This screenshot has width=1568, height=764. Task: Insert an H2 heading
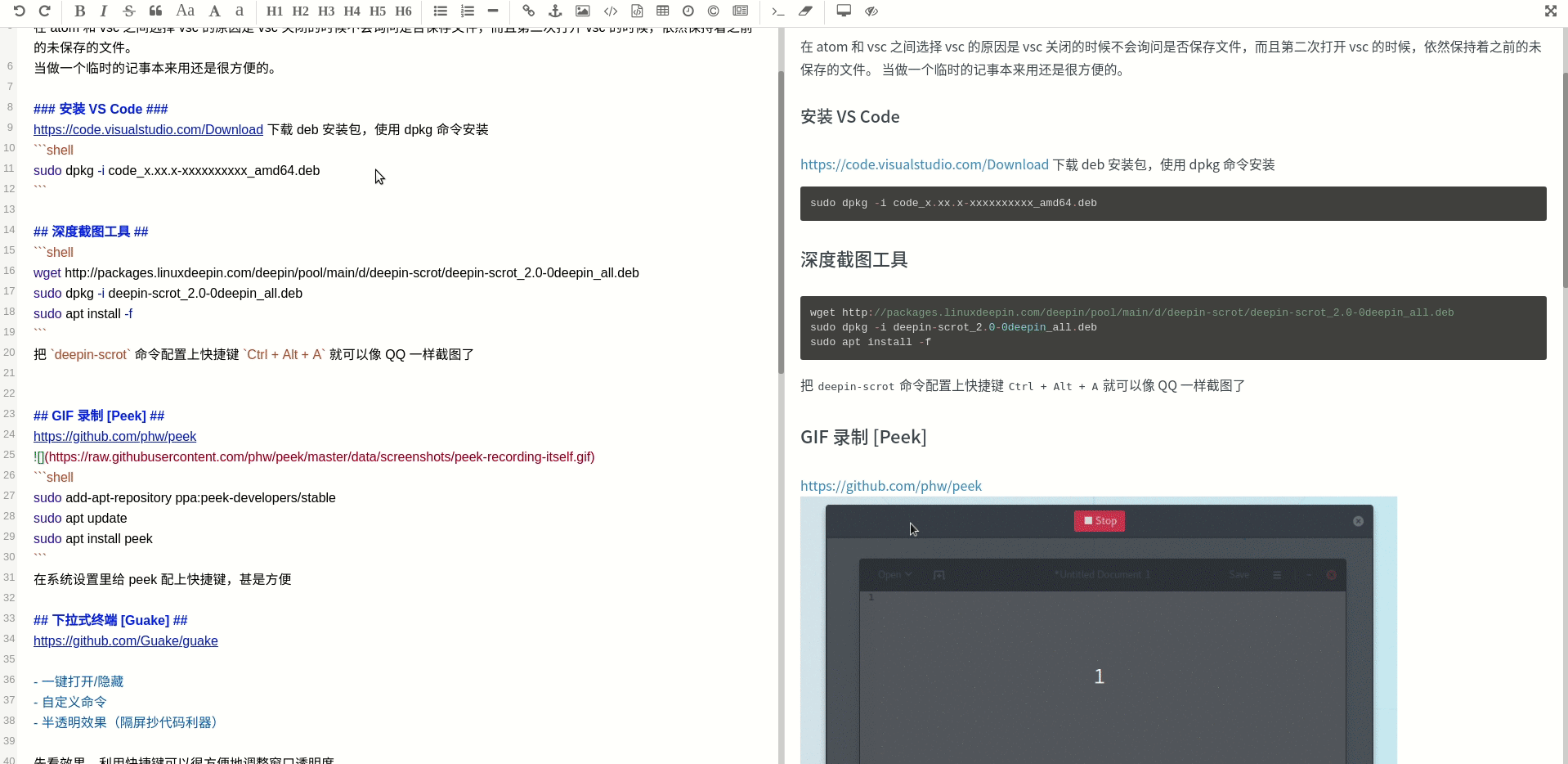(301, 11)
